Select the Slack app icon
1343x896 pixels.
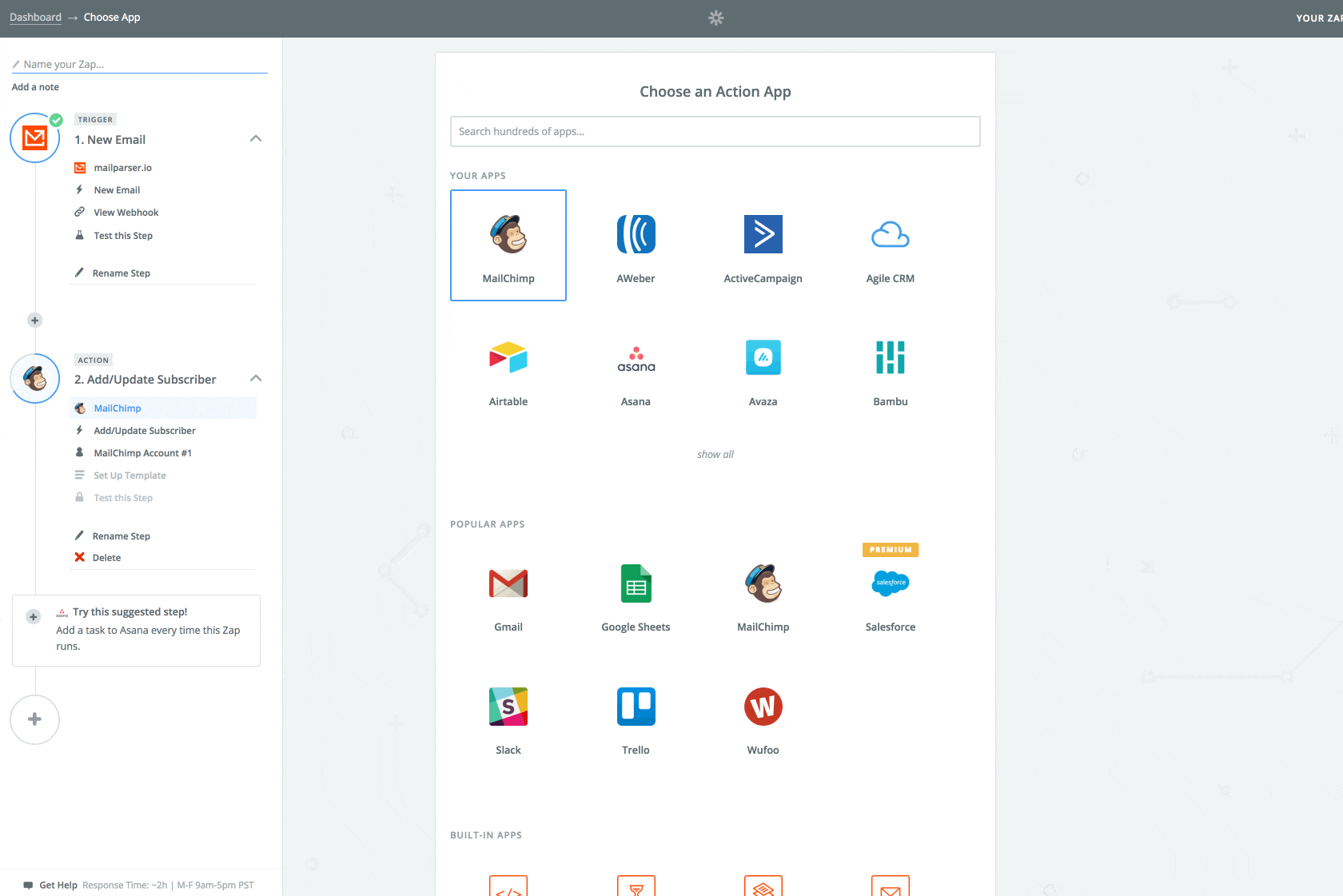click(508, 707)
